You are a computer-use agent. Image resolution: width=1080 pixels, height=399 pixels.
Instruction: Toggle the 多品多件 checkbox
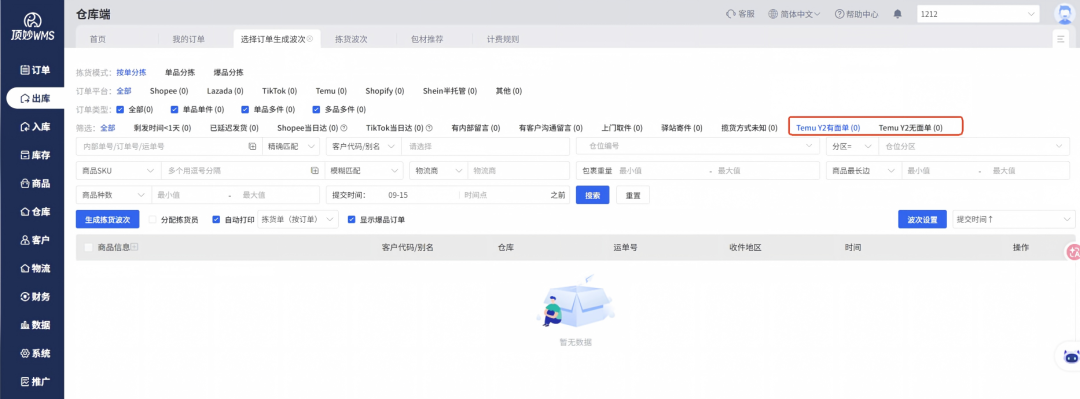[317, 109]
